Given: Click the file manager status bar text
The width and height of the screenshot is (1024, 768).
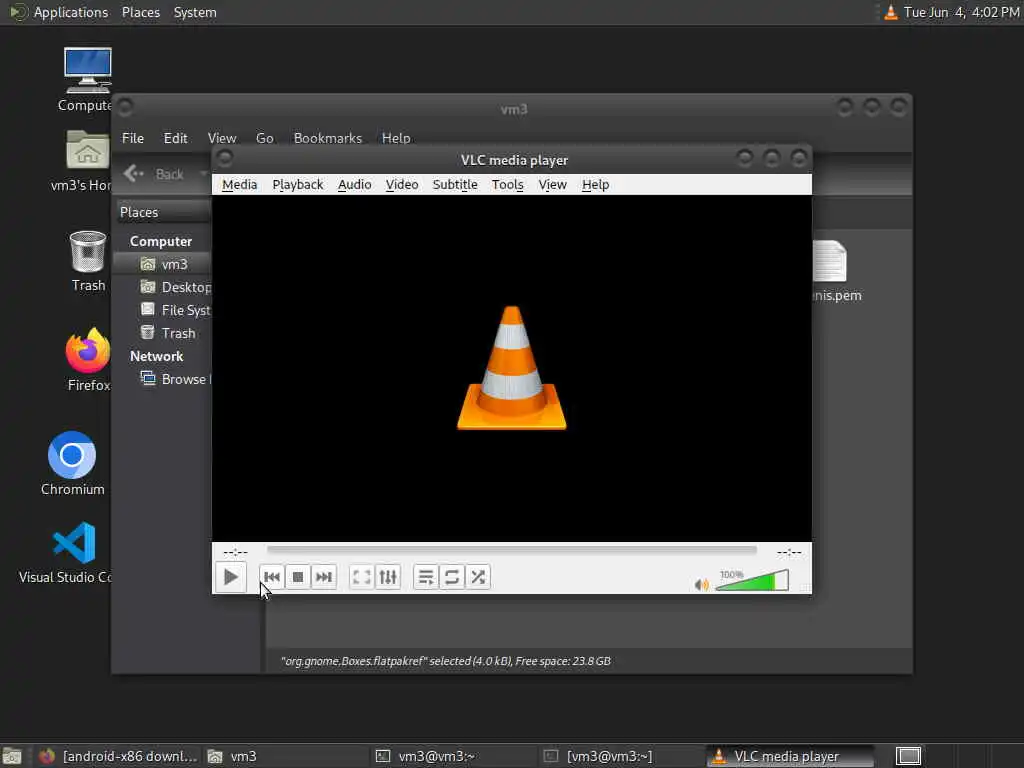Looking at the screenshot, I should click(x=445, y=661).
